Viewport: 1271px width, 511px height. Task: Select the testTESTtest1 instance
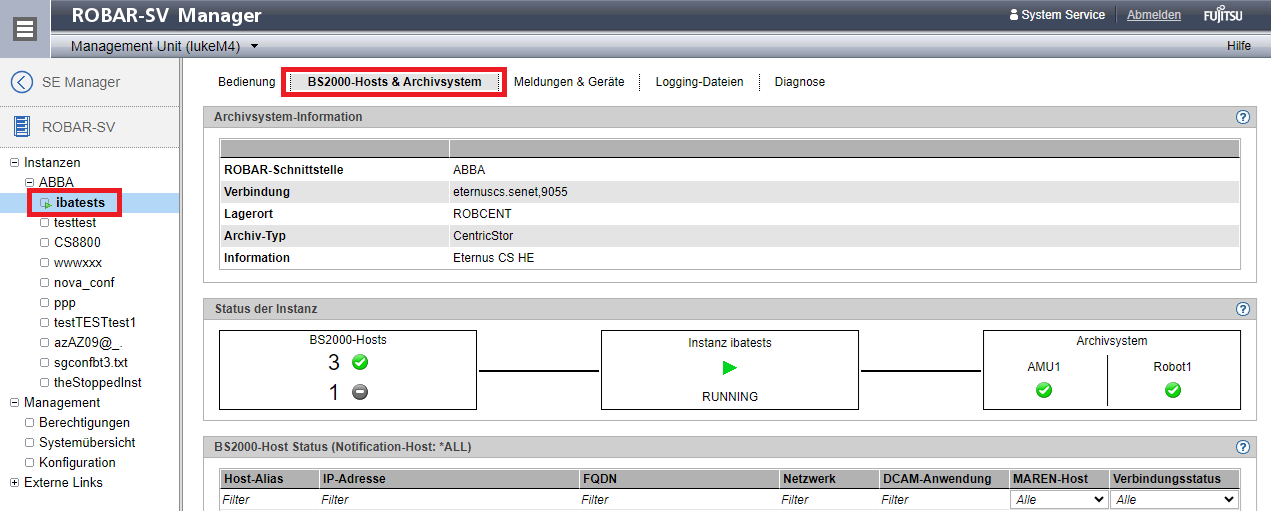point(95,323)
